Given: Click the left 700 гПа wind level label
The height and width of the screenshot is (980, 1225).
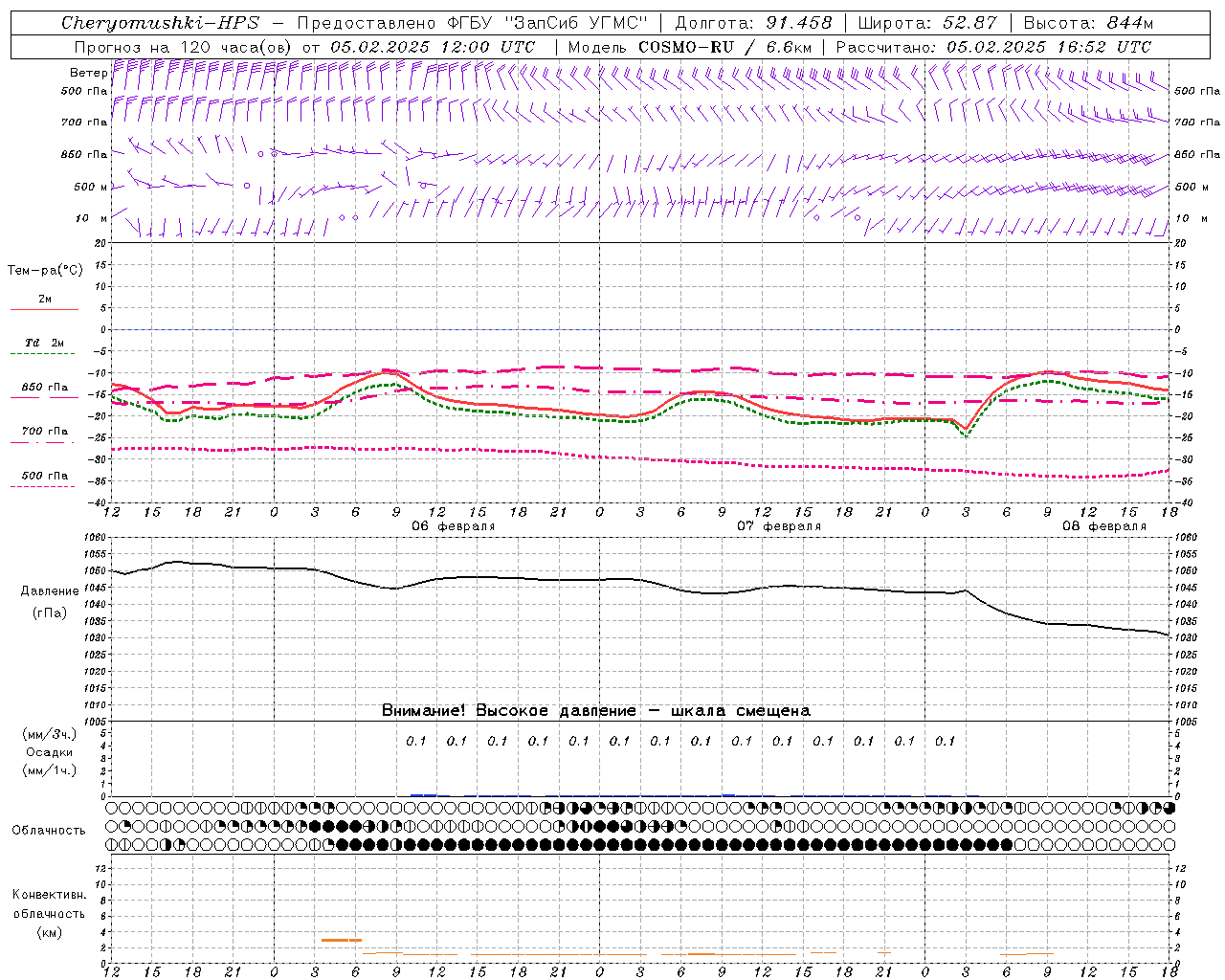Looking at the screenshot, I should click(84, 122).
